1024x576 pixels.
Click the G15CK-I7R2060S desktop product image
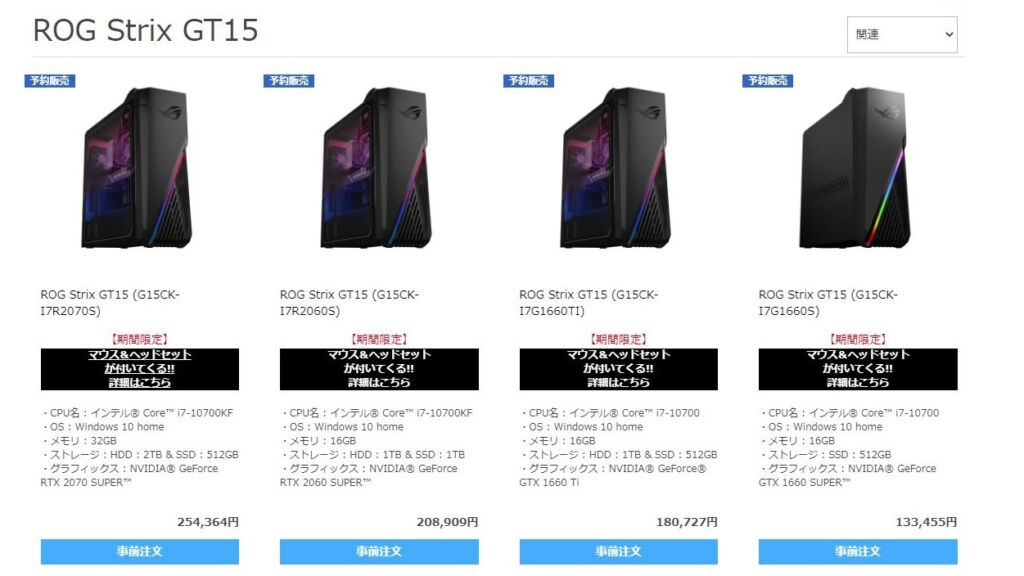pyautogui.click(x=377, y=168)
